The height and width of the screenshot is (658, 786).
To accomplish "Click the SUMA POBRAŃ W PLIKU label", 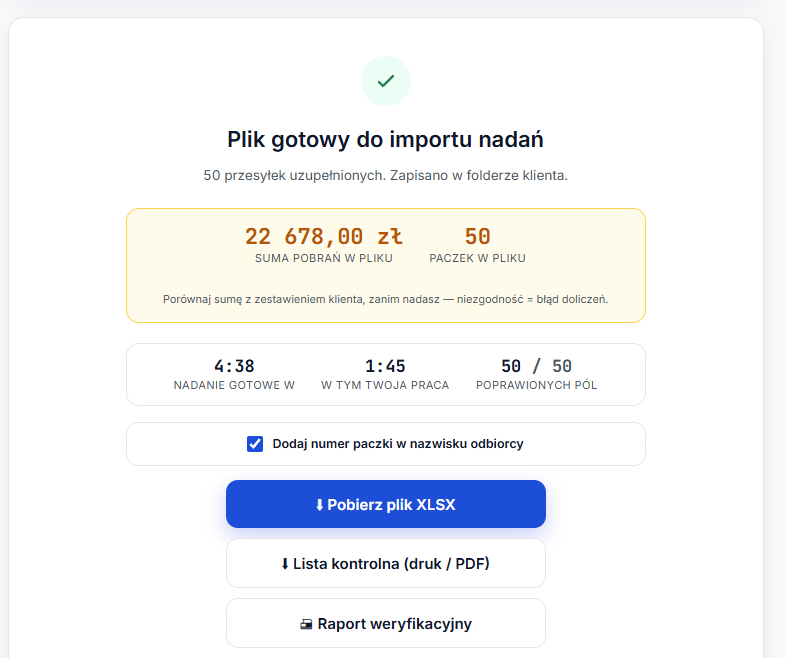I will (324, 258).
